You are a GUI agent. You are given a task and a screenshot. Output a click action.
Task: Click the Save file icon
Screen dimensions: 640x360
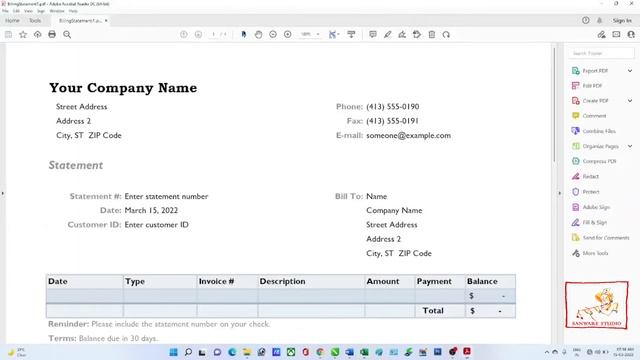tap(8, 35)
